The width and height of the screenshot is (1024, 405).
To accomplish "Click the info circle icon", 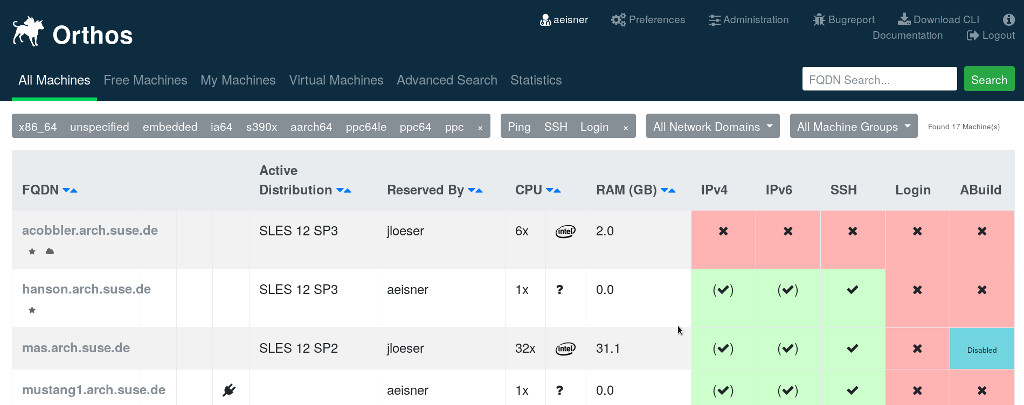I will pos(1008,20).
